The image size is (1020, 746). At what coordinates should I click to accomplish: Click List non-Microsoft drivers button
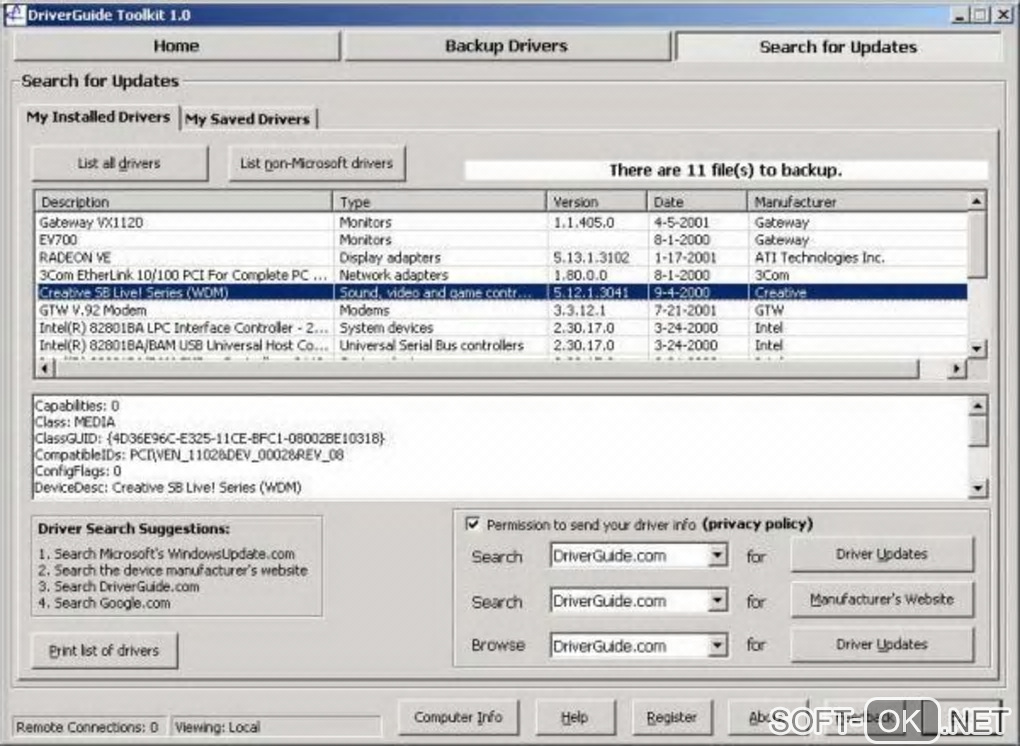[317, 163]
